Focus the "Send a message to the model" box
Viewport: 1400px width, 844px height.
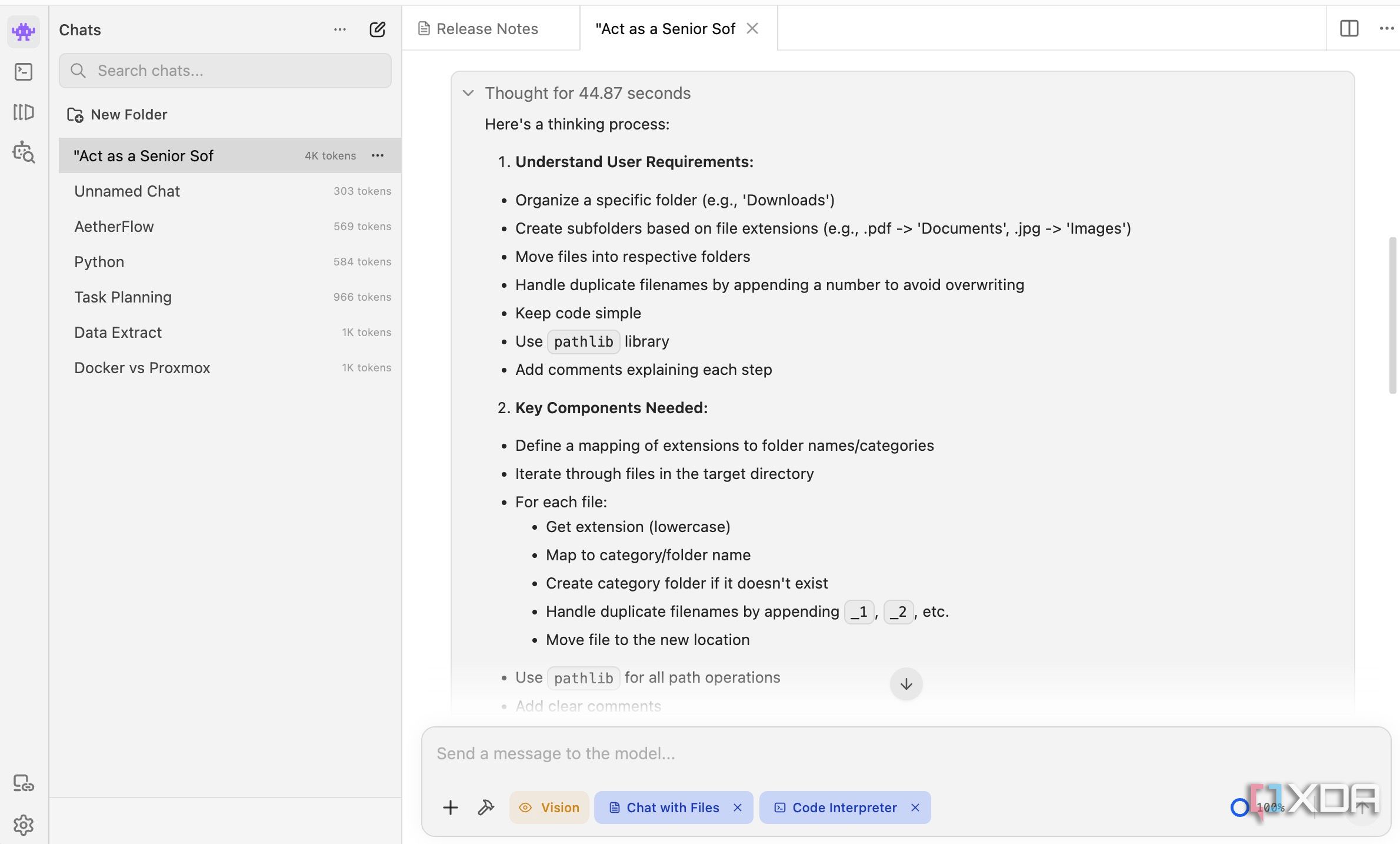906,754
